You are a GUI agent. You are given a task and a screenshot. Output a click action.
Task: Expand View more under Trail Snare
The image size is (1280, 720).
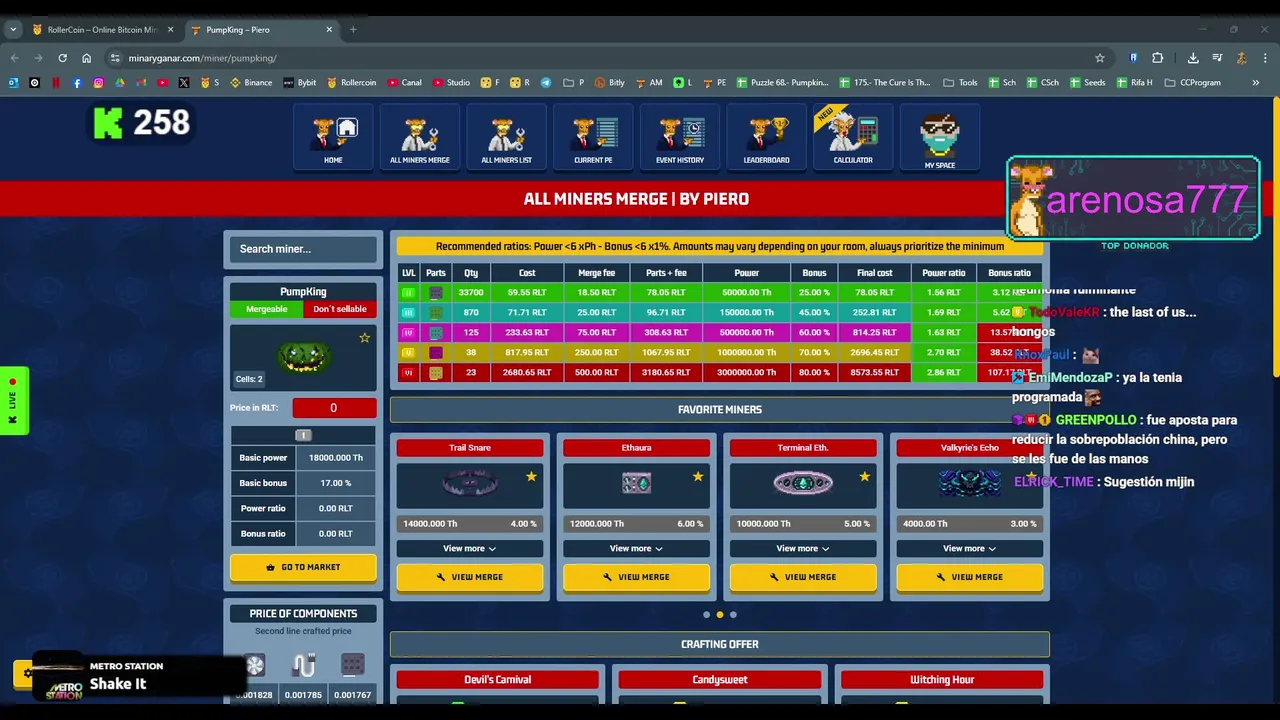tap(470, 548)
